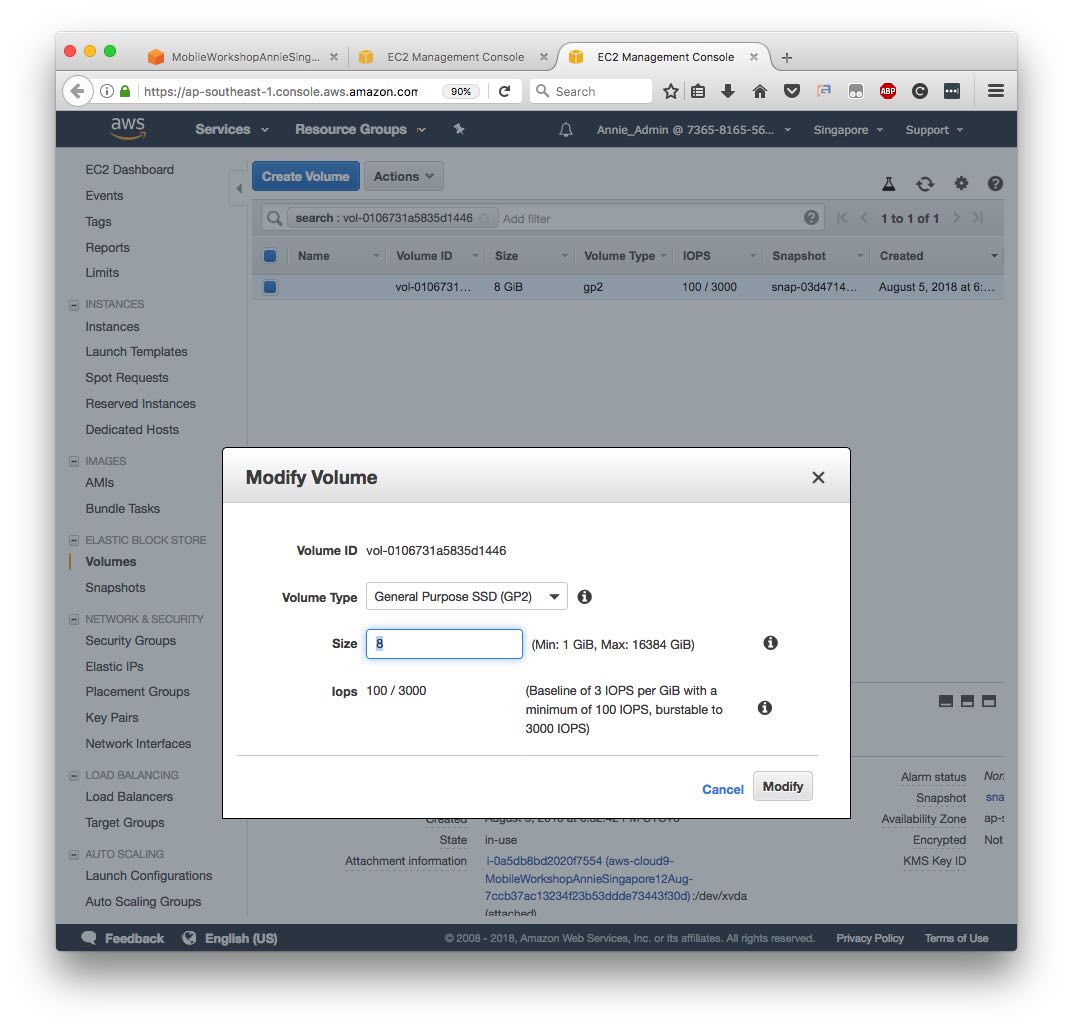
Task: Click the Feedback button in footer
Action: point(122,938)
